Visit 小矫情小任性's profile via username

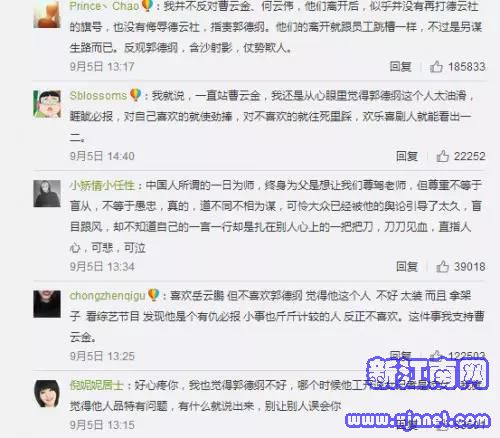tap(102, 185)
